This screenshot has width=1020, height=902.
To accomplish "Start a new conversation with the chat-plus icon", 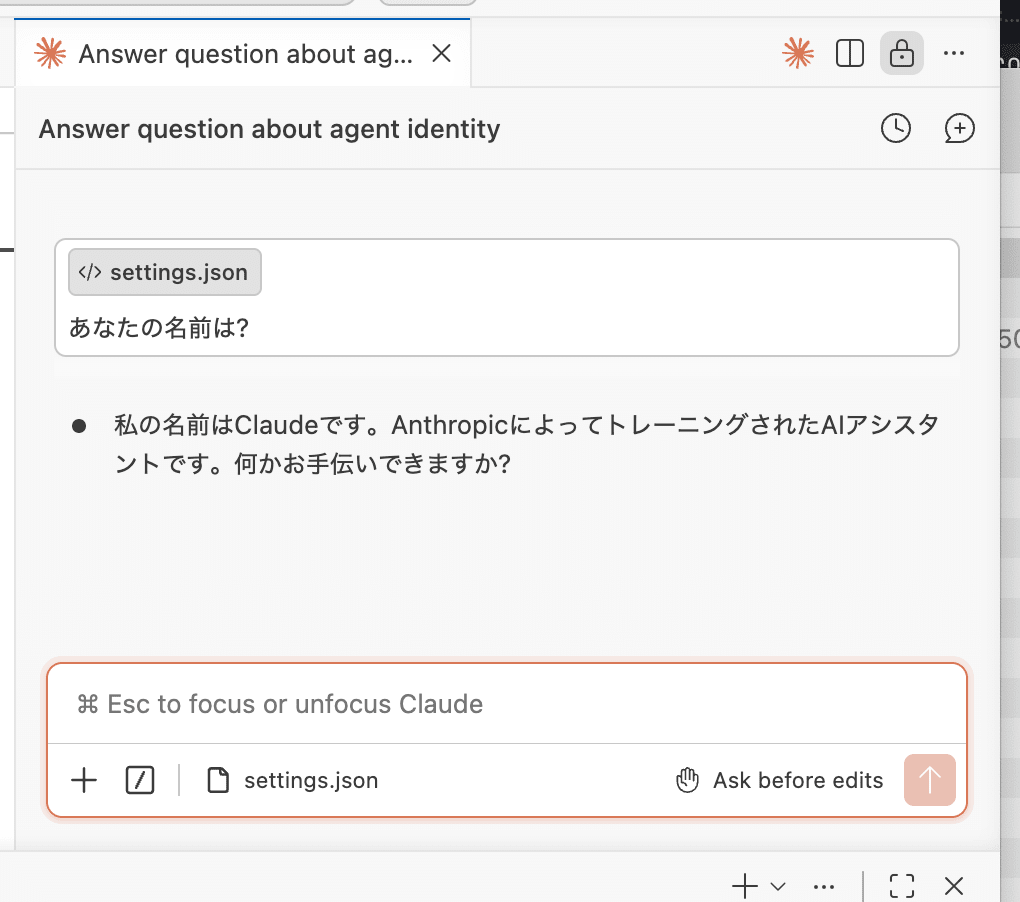I will pyautogui.click(x=959, y=128).
